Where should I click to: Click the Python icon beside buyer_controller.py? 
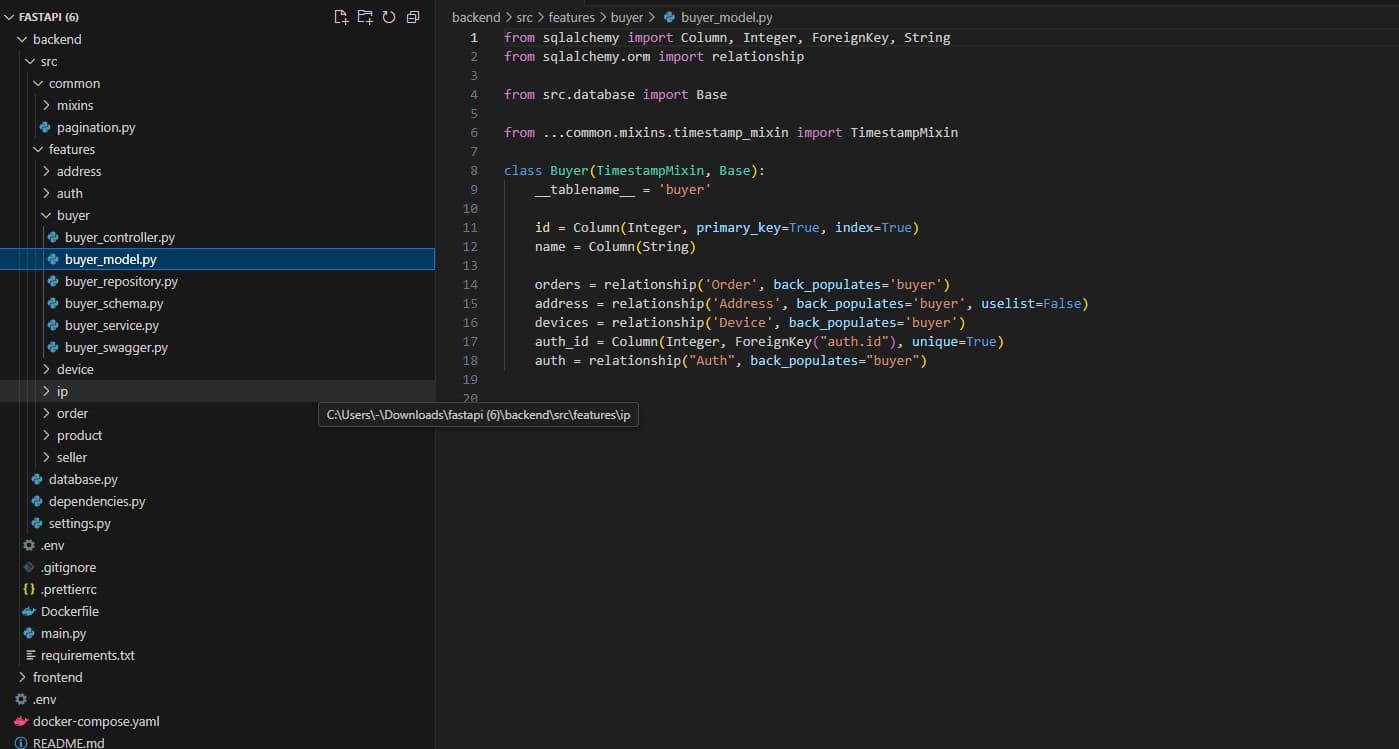pos(53,237)
